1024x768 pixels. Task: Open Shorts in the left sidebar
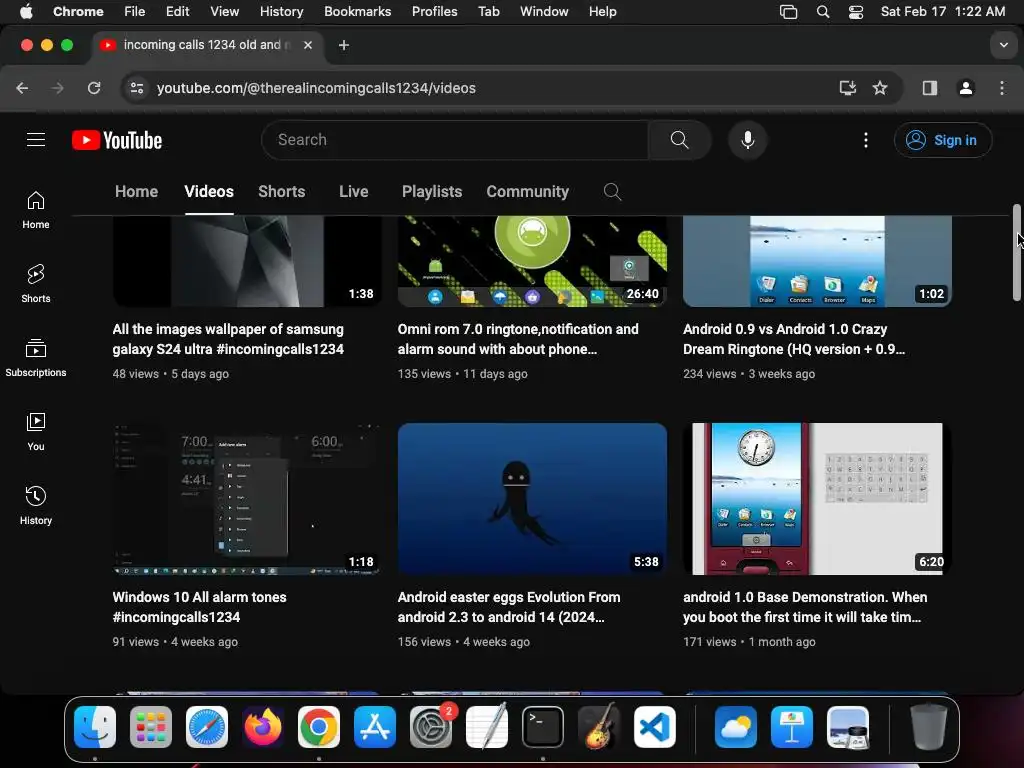click(36, 284)
